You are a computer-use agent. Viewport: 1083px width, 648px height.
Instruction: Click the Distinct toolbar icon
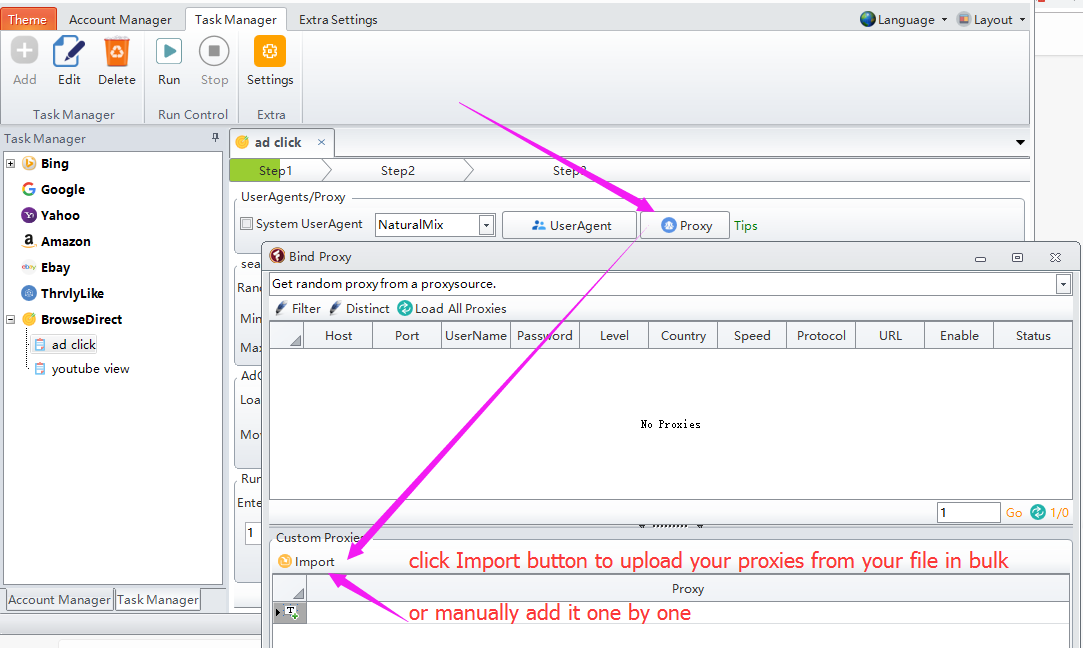(x=335, y=308)
